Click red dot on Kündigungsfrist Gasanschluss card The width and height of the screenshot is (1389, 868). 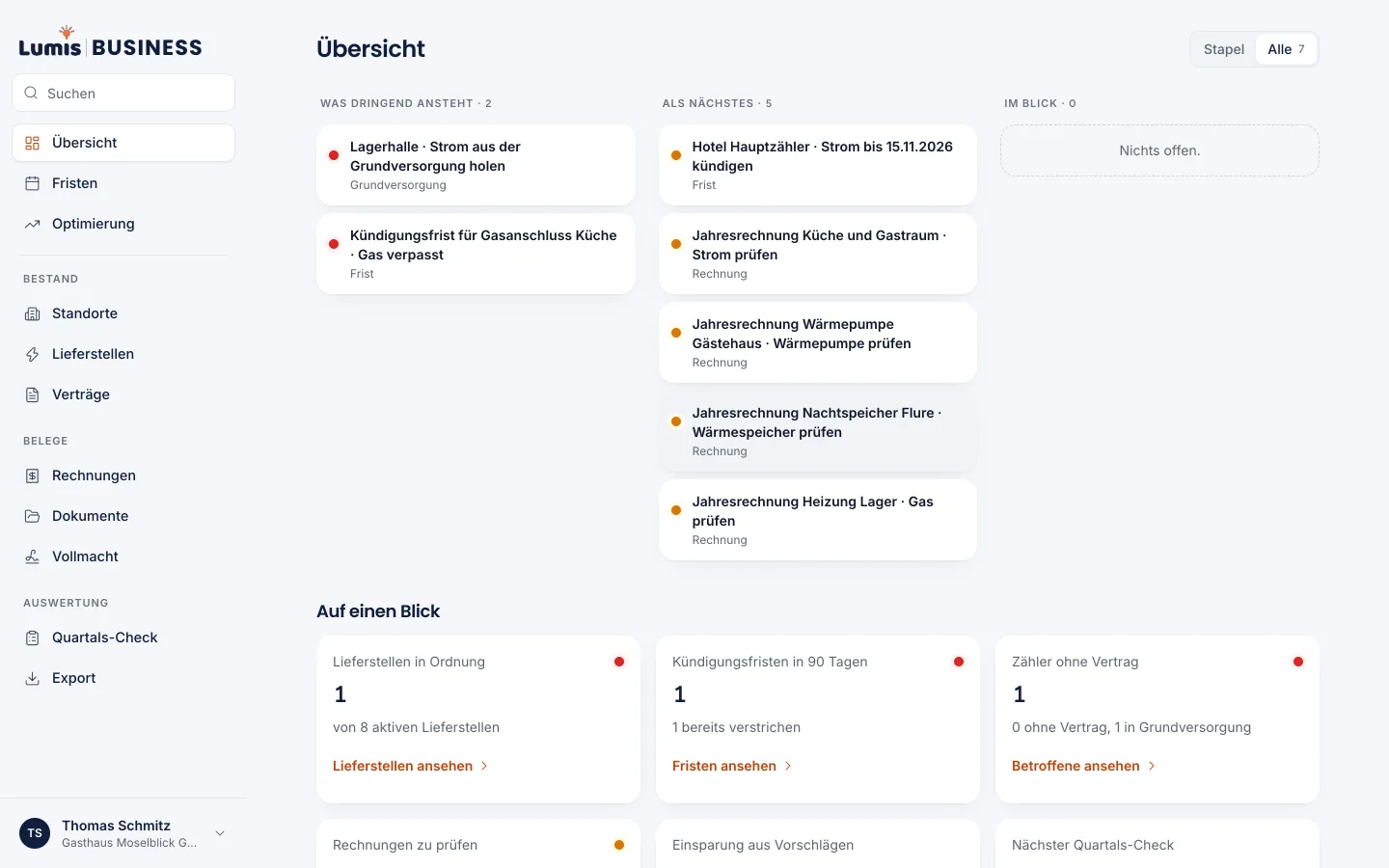point(334,244)
